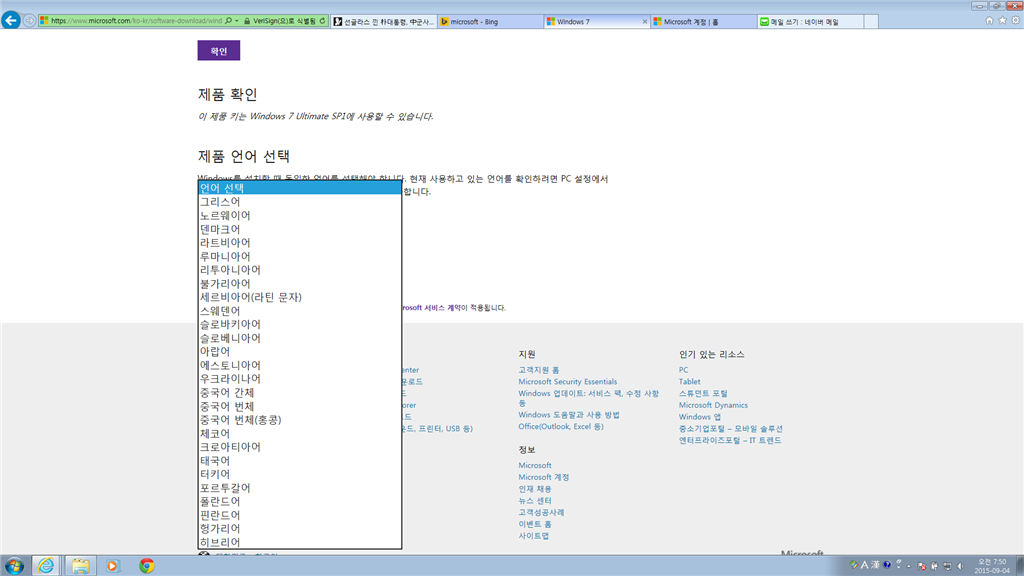This screenshot has height=576, width=1024.
Task: Pick 리투아니아어 from the language list
Action: coord(300,270)
